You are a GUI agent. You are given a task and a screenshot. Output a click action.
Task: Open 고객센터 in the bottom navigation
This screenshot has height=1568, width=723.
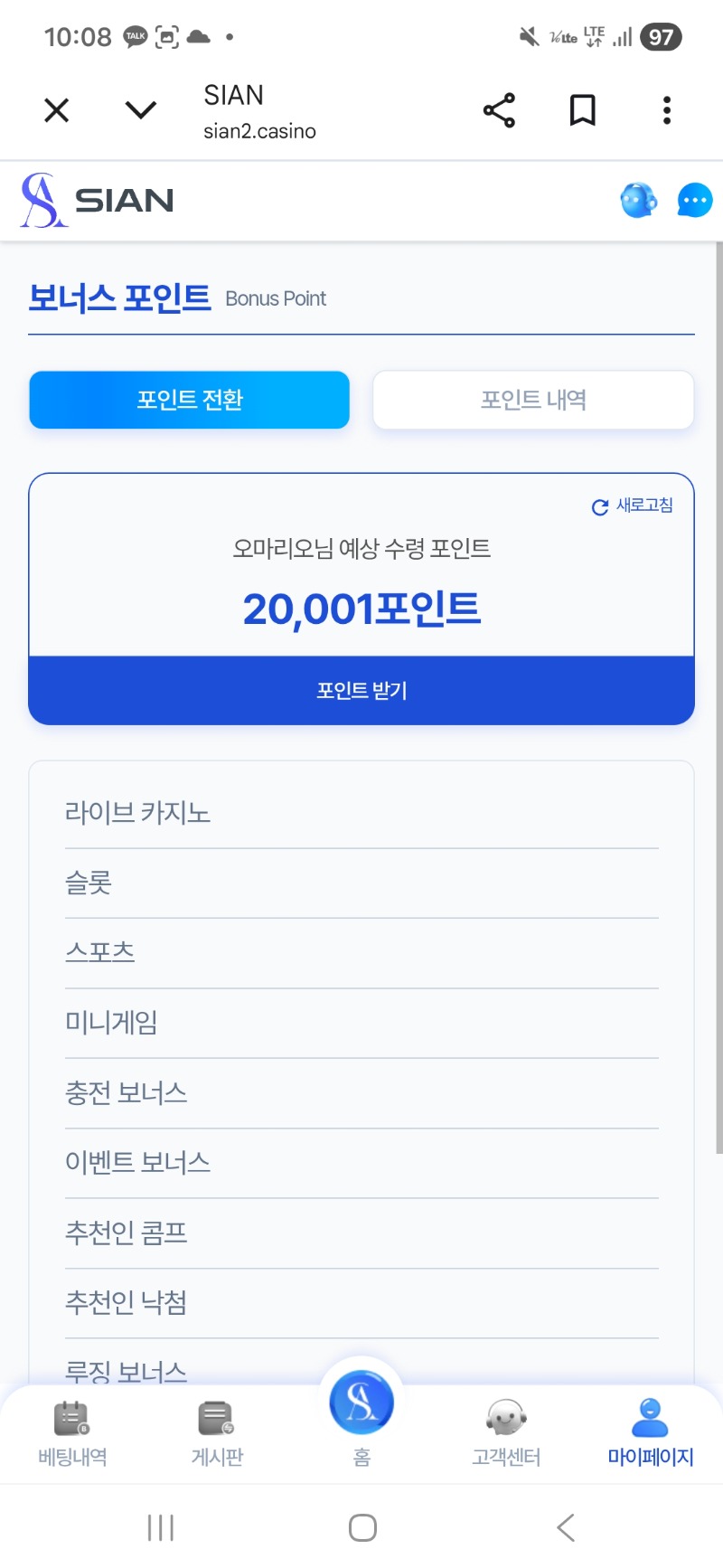(x=506, y=1431)
